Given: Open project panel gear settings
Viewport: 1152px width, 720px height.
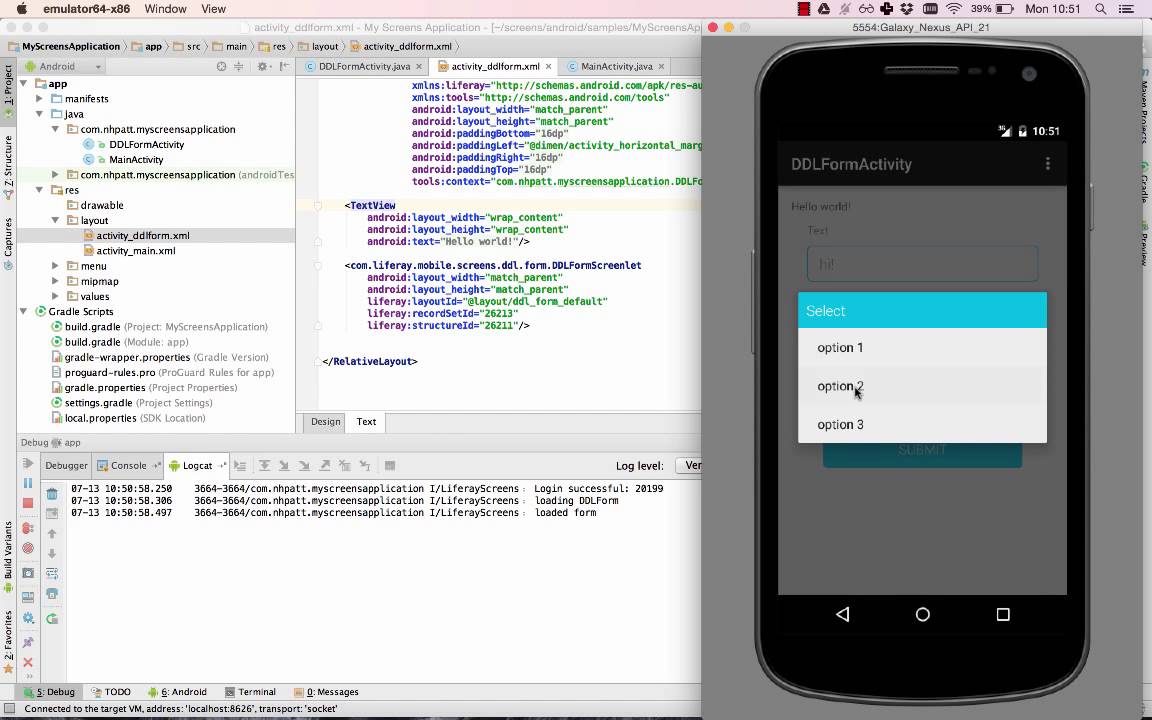Looking at the screenshot, I should pyautogui.click(x=262, y=66).
